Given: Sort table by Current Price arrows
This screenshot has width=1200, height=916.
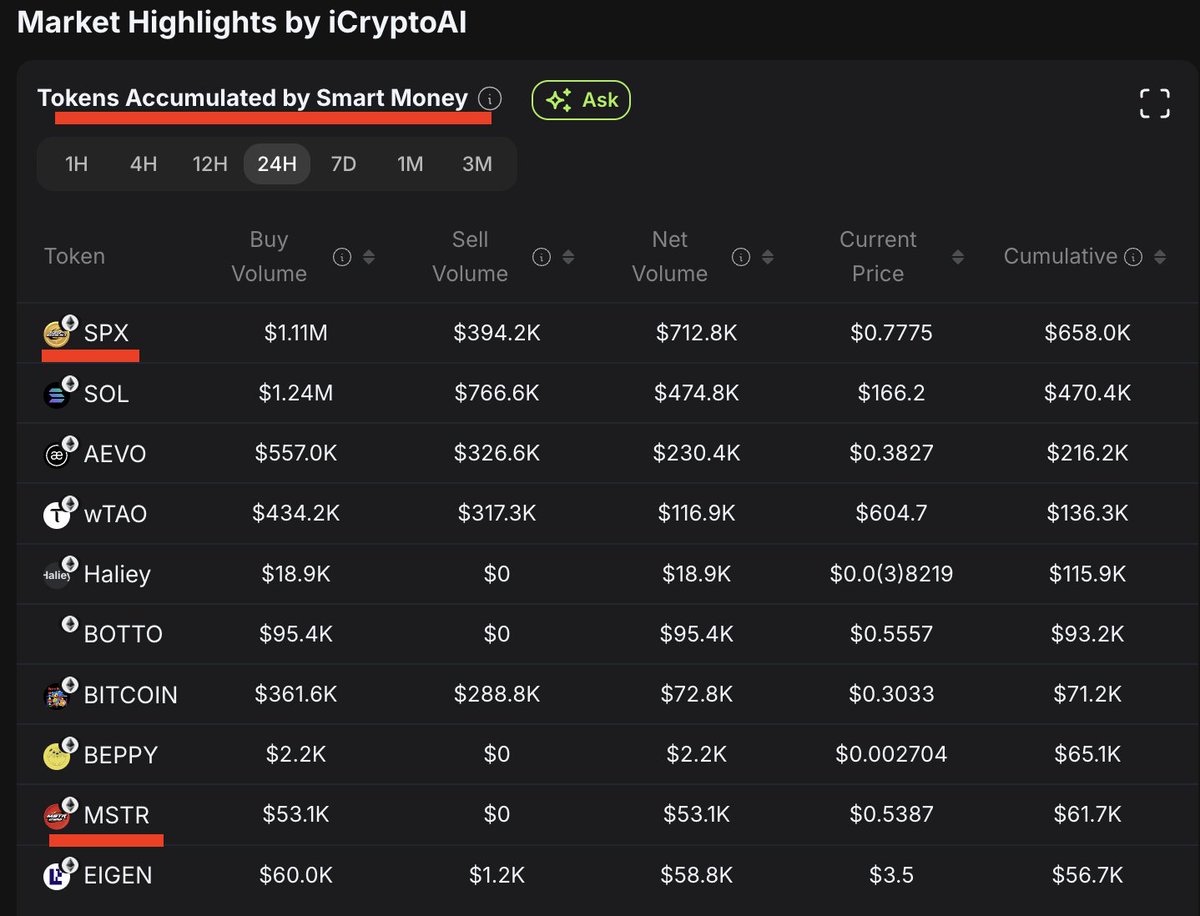Looking at the screenshot, I should click(x=957, y=257).
